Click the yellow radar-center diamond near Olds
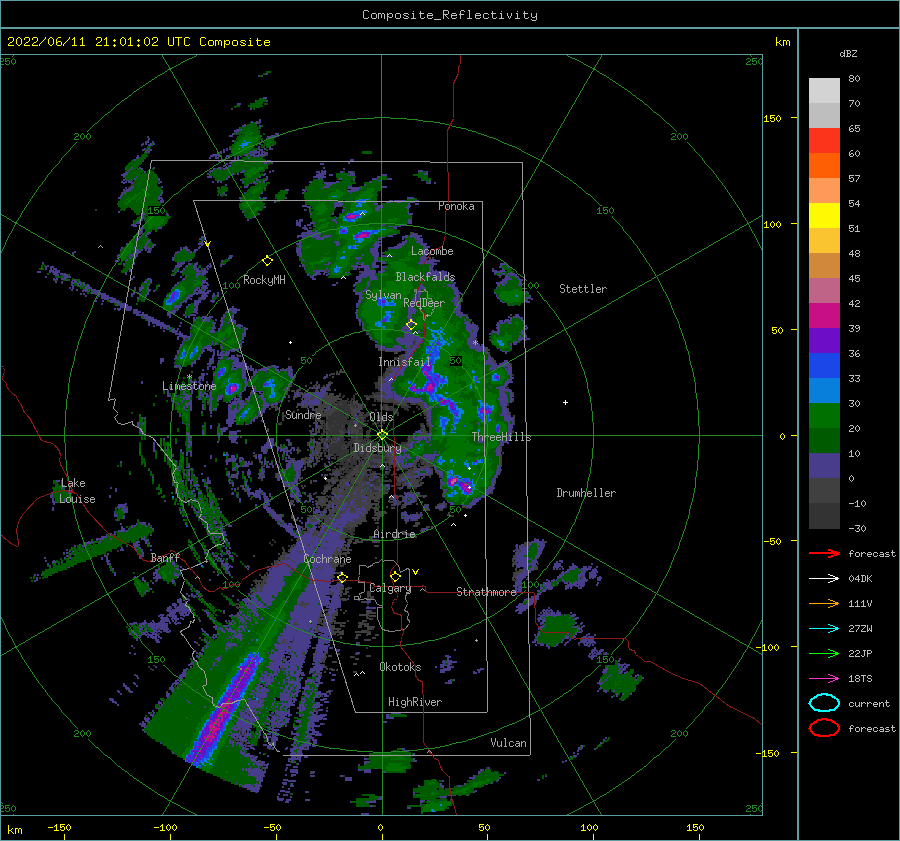 (382, 435)
